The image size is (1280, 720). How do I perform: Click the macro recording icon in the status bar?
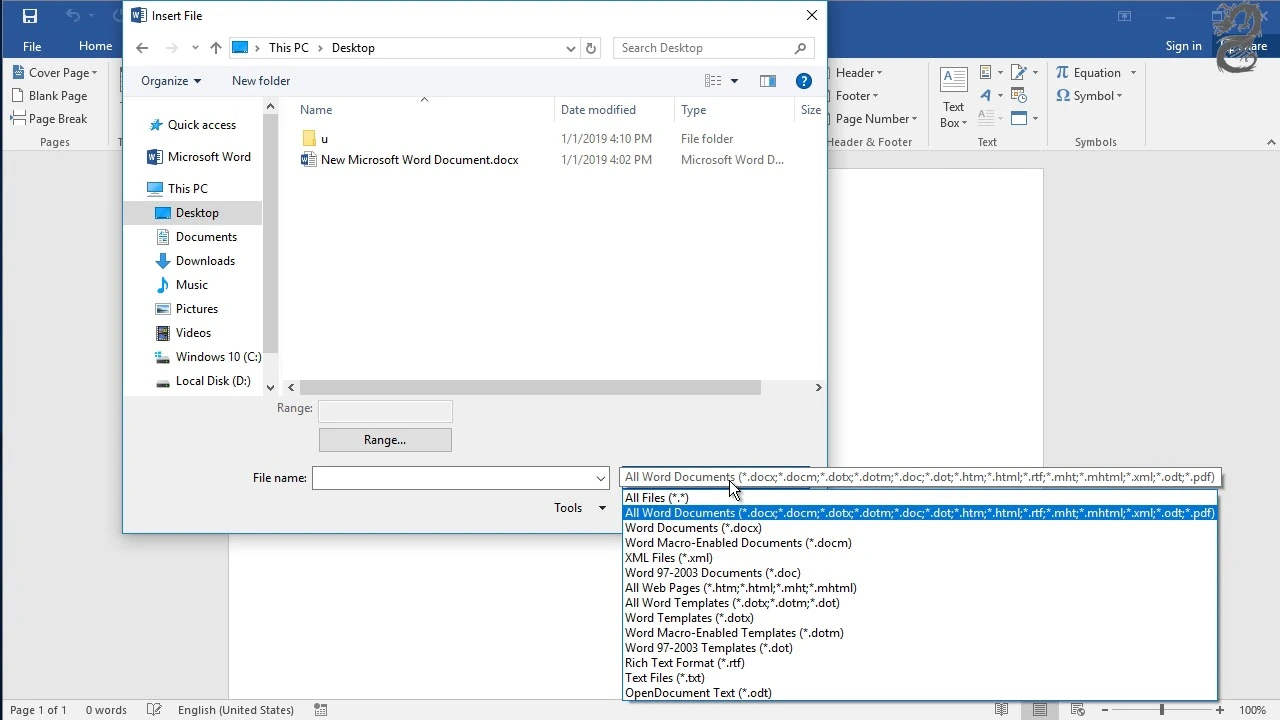pyautogui.click(x=321, y=710)
